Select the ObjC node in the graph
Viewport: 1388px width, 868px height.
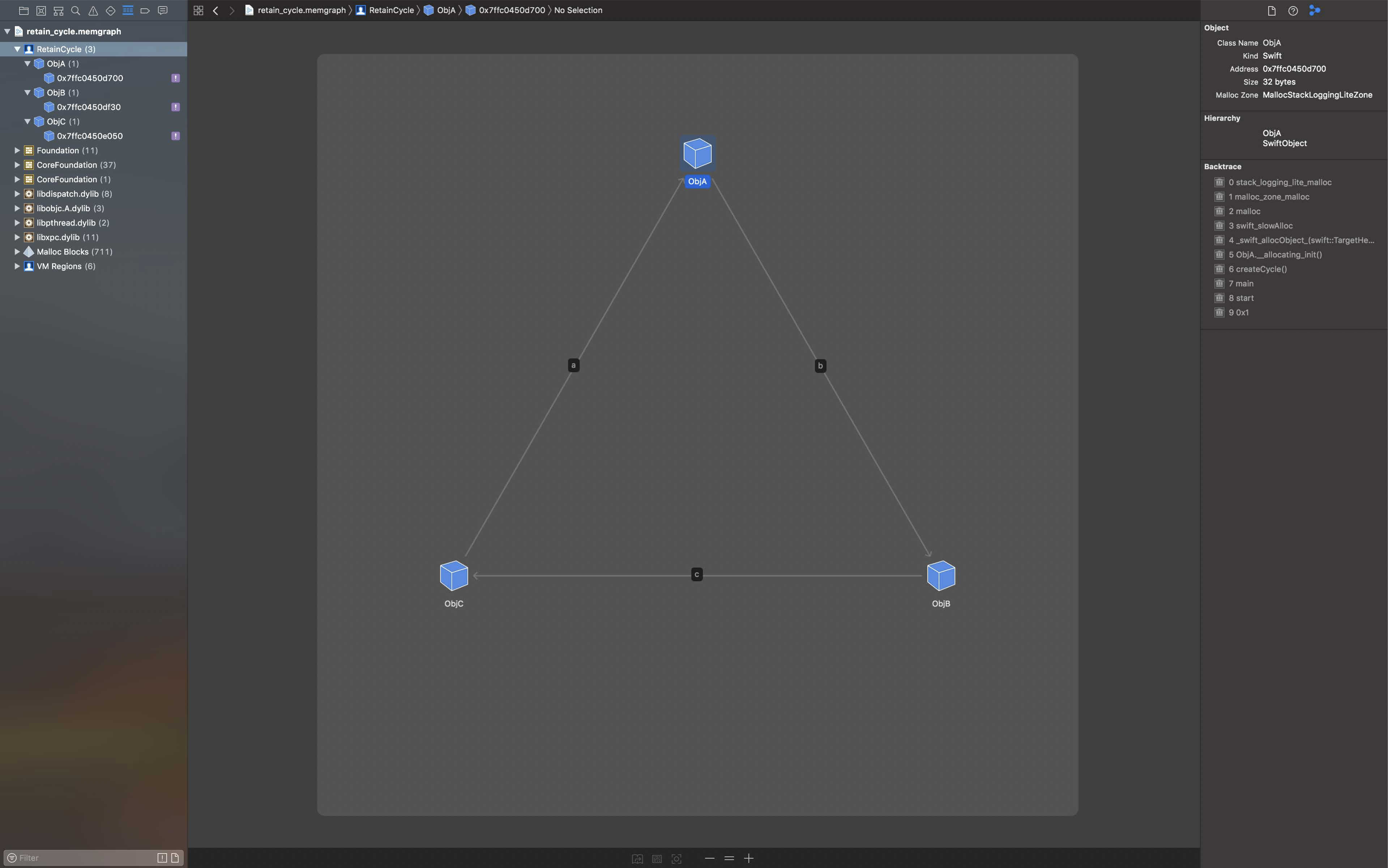pos(454,576)
